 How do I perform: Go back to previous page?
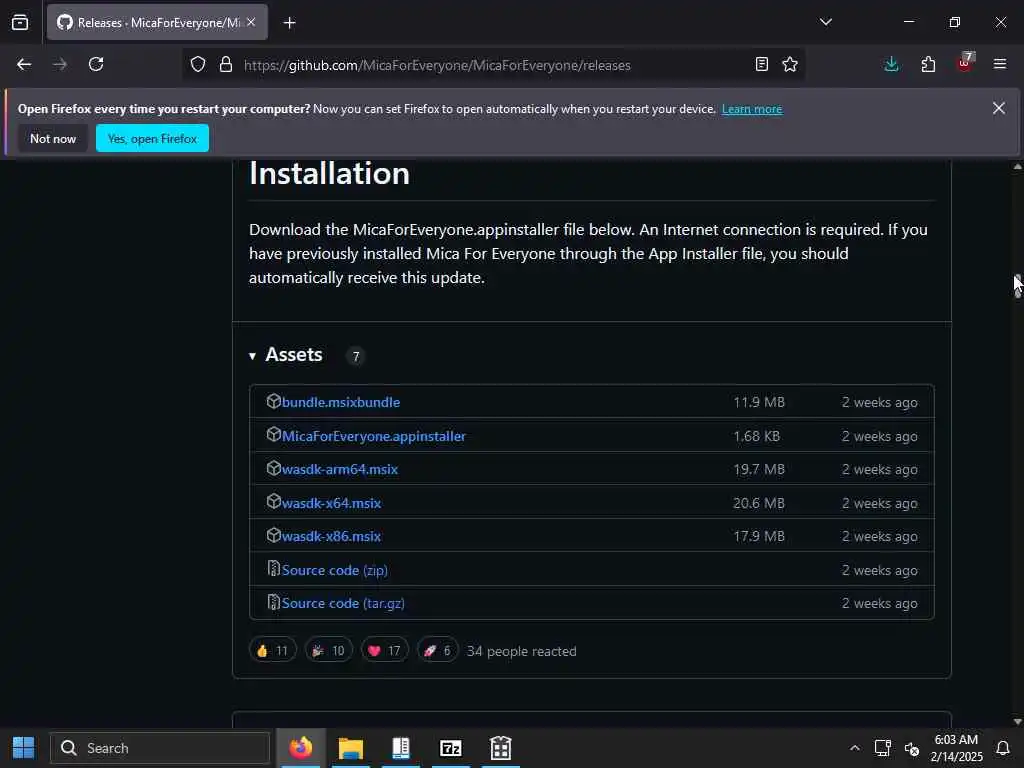(x=24, y=64)
